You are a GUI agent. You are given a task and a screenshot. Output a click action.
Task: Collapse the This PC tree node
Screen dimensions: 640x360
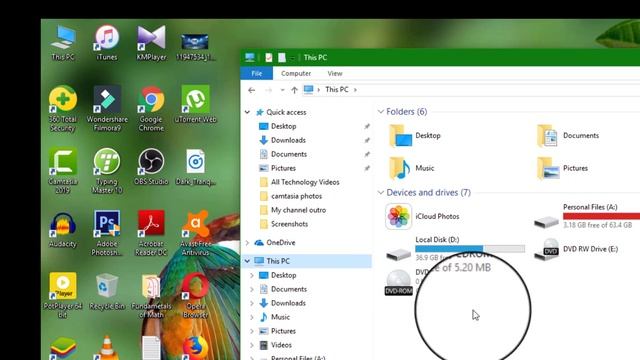[x=247, y=261]
